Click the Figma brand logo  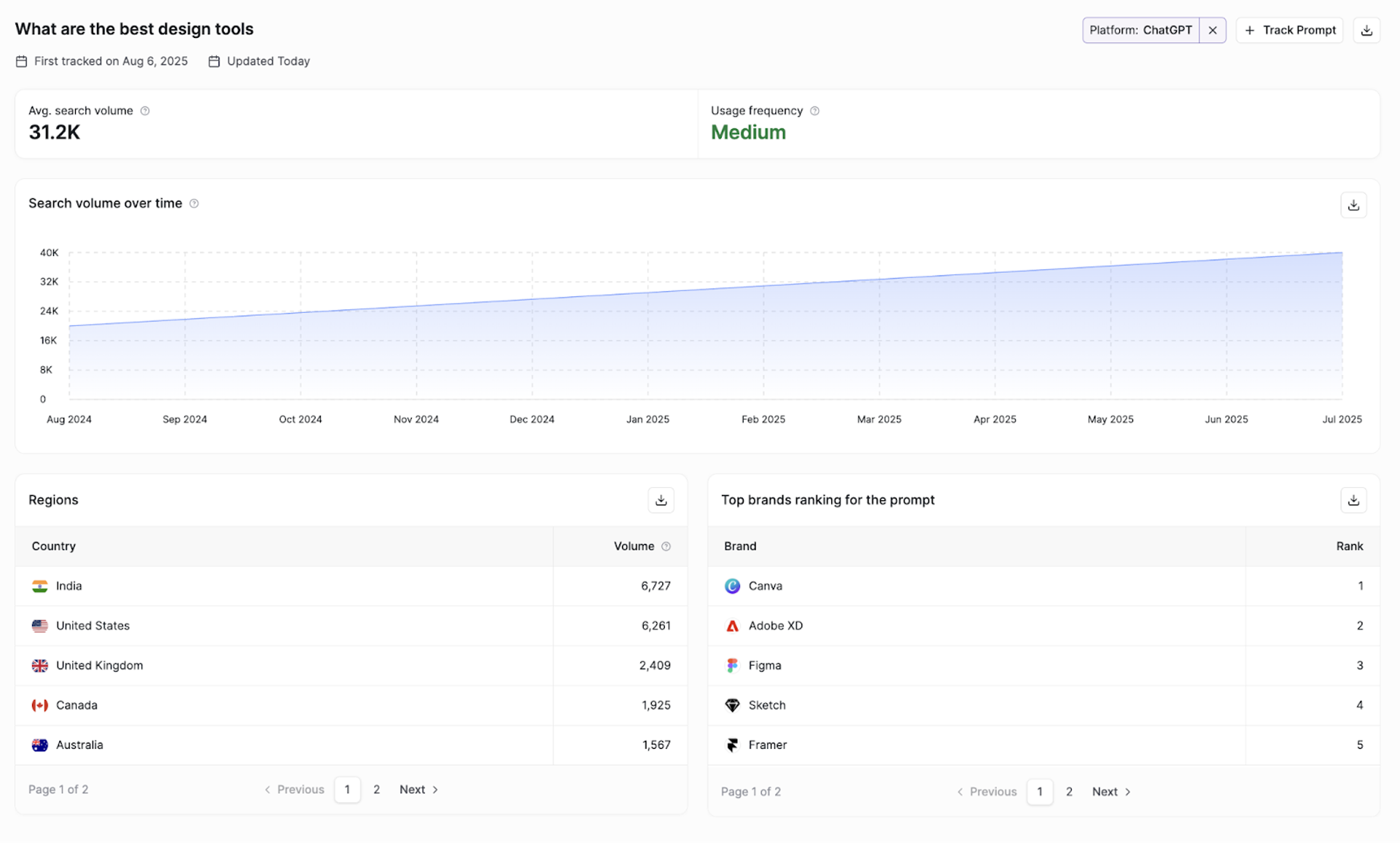click(x=732, y=666)
